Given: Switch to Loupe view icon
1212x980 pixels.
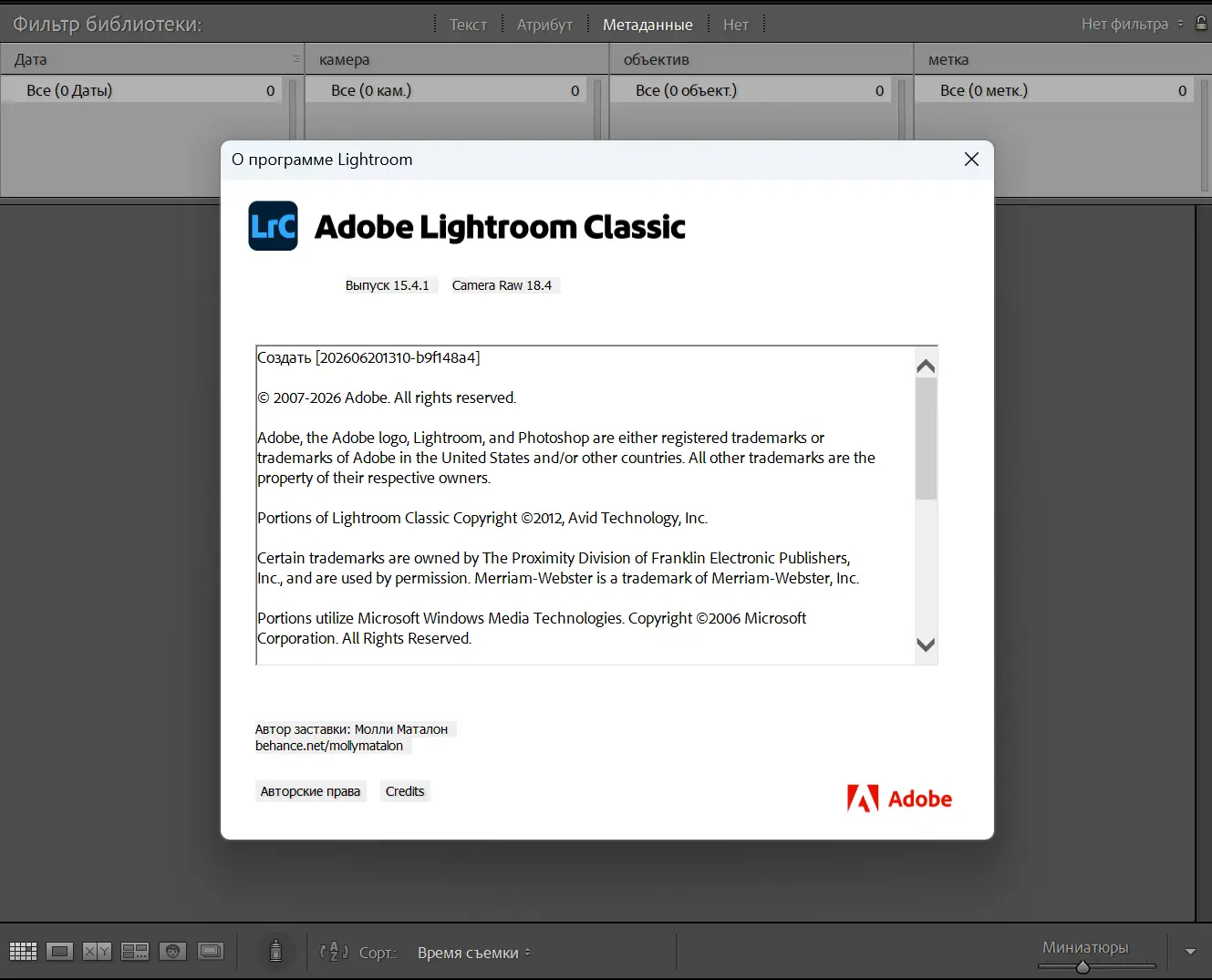Looking at the screenshot, I should (x=59, y=952).
